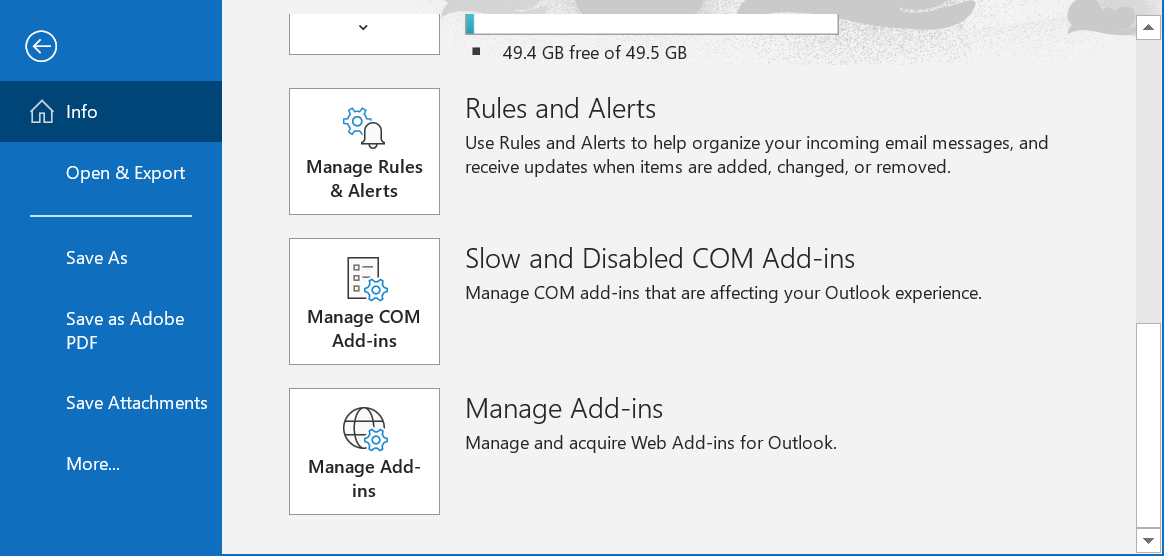
Task: Click the Slow and Disabled COM Add-ins heading
Action: tap(660, 259)
